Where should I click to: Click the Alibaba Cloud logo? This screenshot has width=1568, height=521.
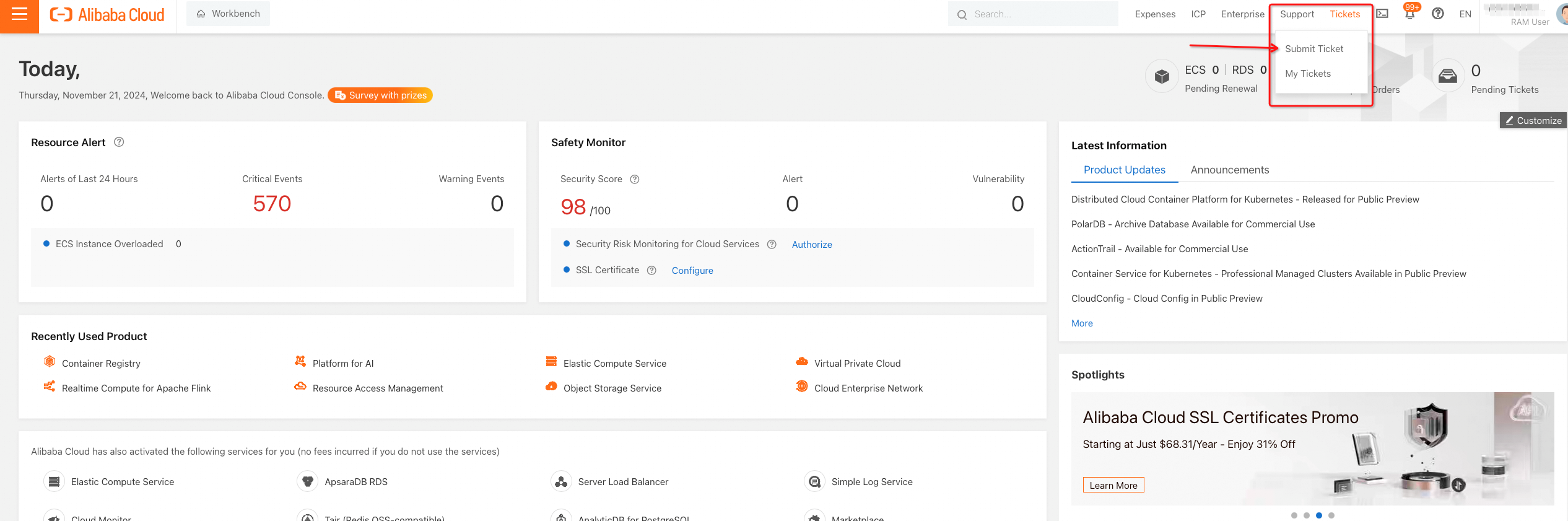107,14
